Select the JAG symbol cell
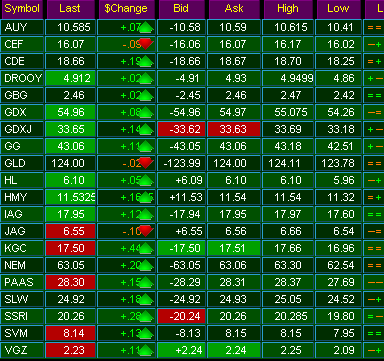The image size is (384, 361). [x=22, y=231]
